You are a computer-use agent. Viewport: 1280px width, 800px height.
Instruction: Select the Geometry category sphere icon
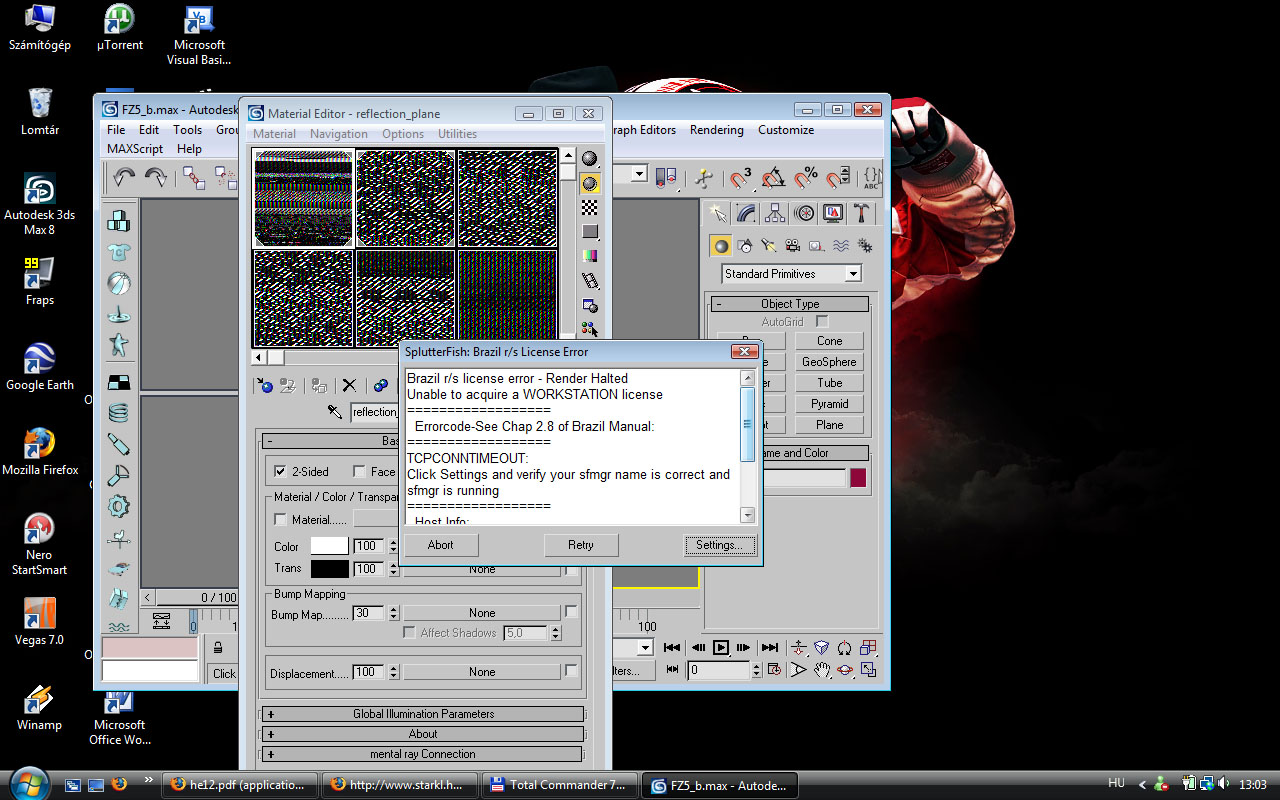point(721,245)
